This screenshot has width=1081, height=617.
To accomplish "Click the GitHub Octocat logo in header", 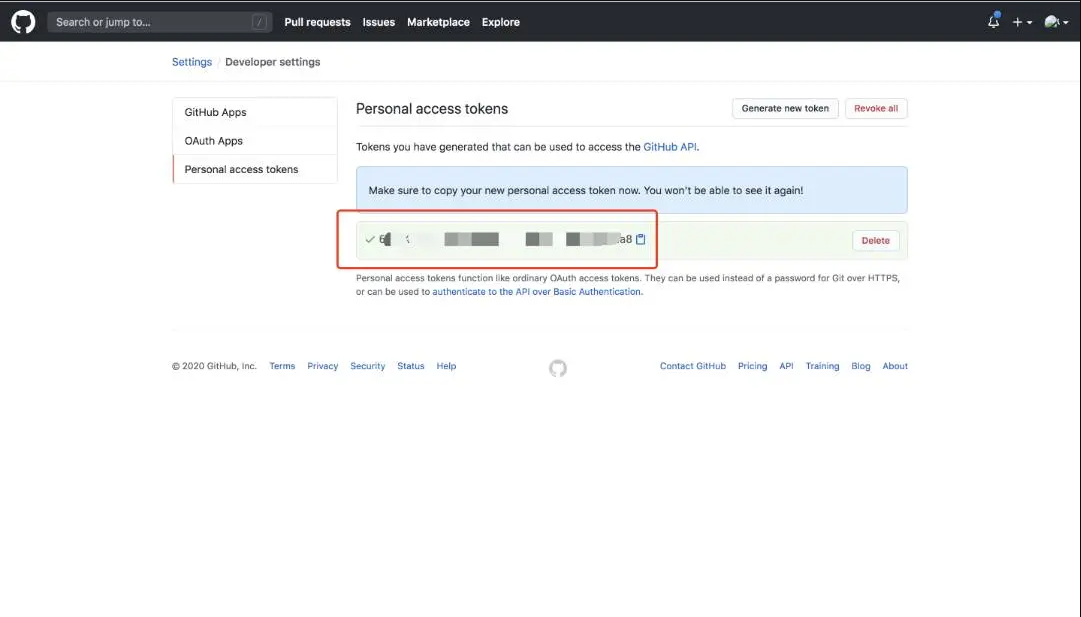I will (x=23, y=21).
